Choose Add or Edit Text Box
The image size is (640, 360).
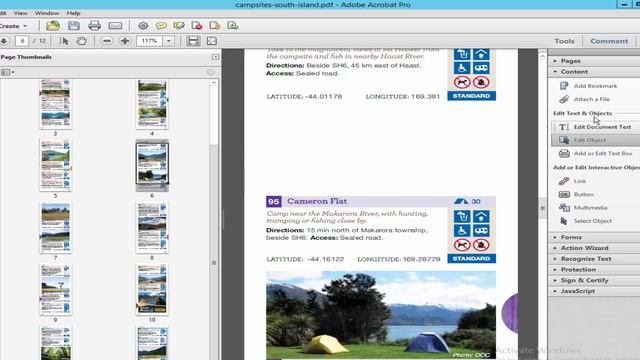[596, 153]
